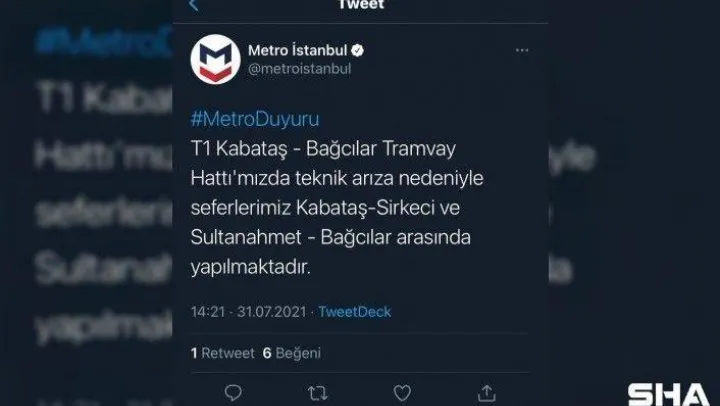Click the verified badge next to Metro İstanbul
The width and height of the screenshot is (720, 406).
point(358,51)
